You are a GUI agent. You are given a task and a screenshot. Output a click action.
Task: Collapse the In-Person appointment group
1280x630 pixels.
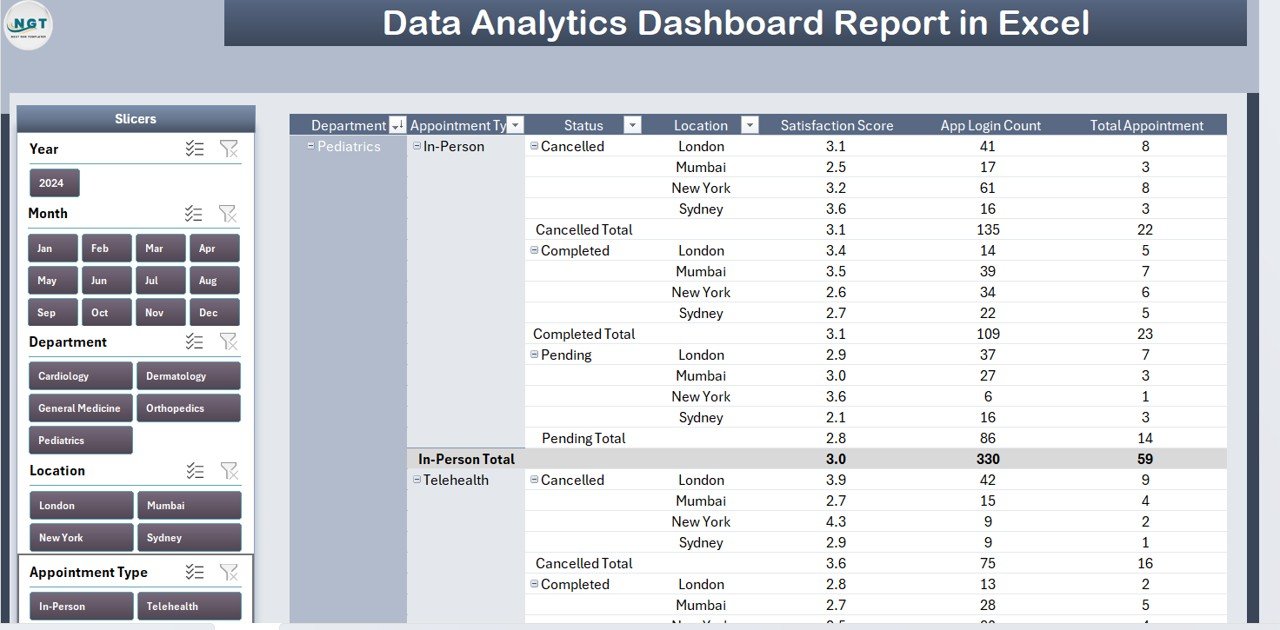[x=416, y=146]
